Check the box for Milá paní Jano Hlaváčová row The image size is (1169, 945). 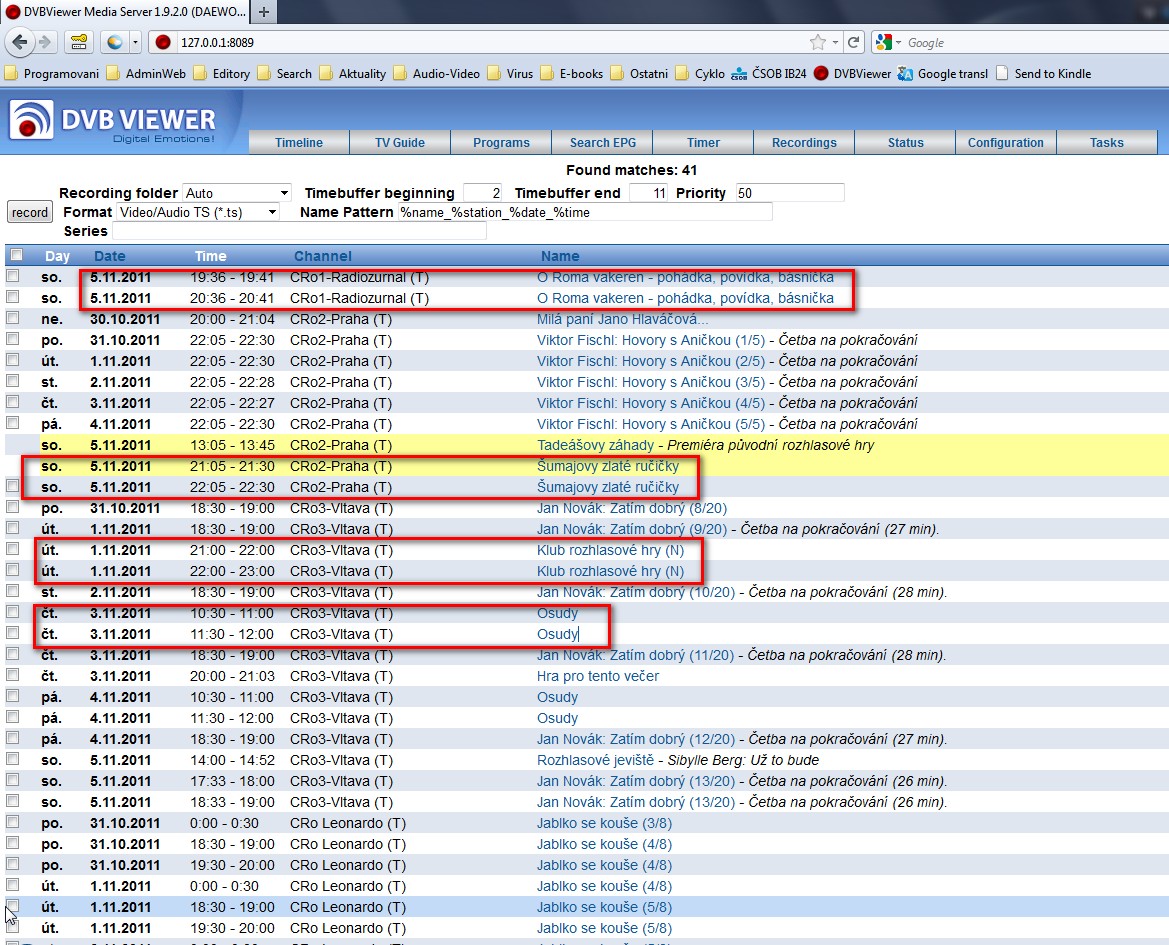click(13, 318)
